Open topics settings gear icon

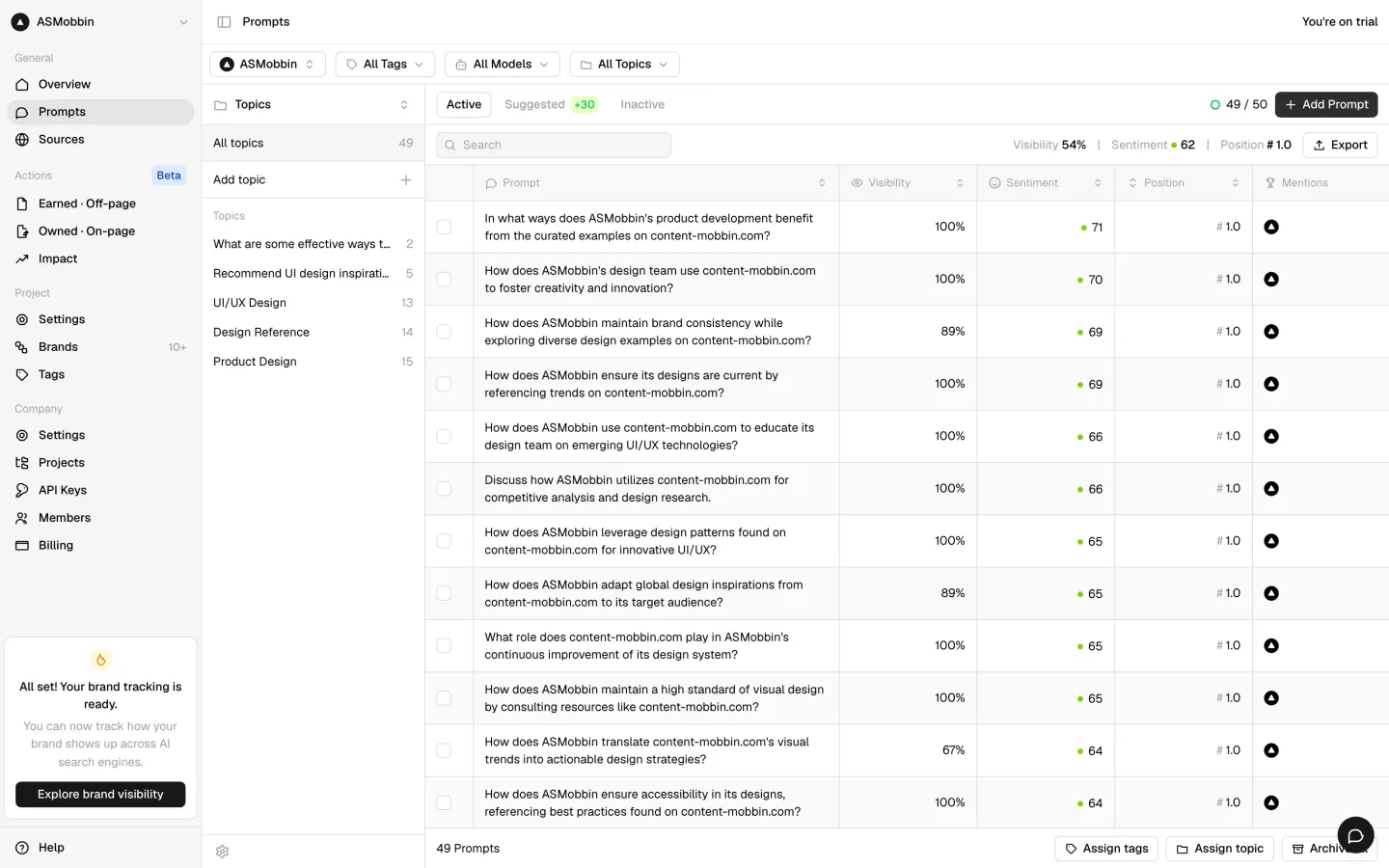point(222,852)
